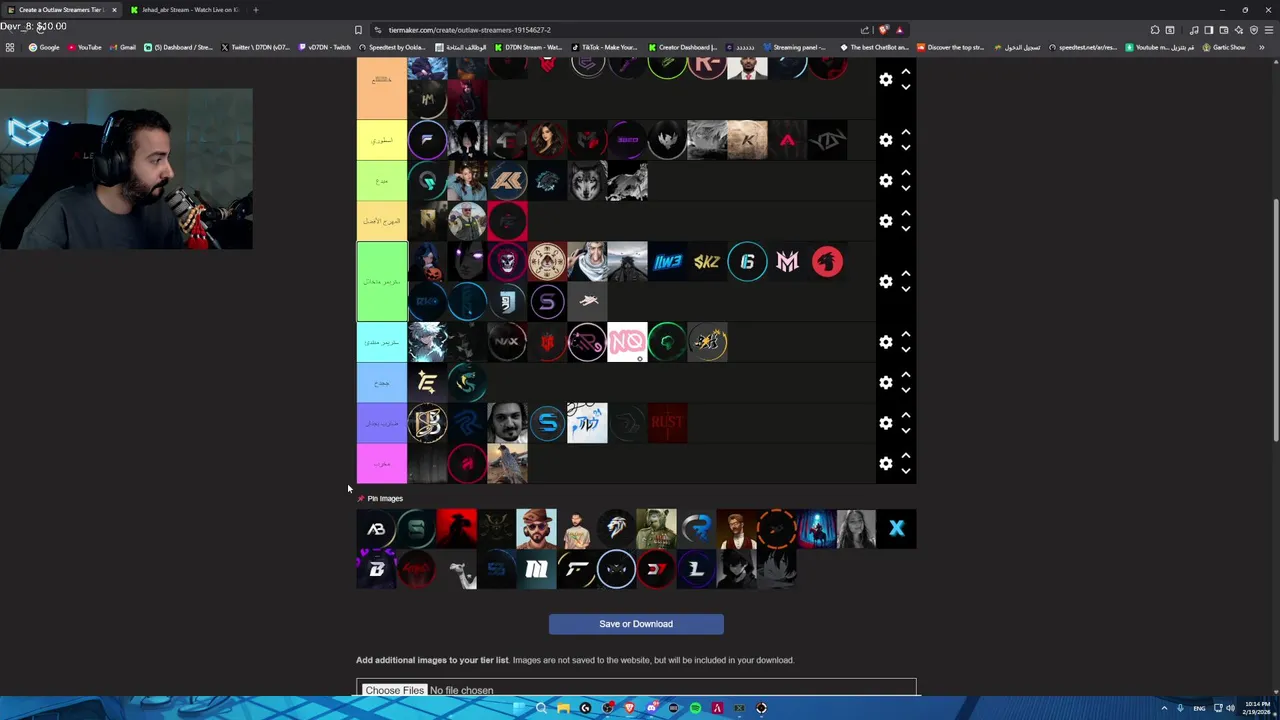
Task: Select the falcon photo in pink tier
Action: point(507,464)
